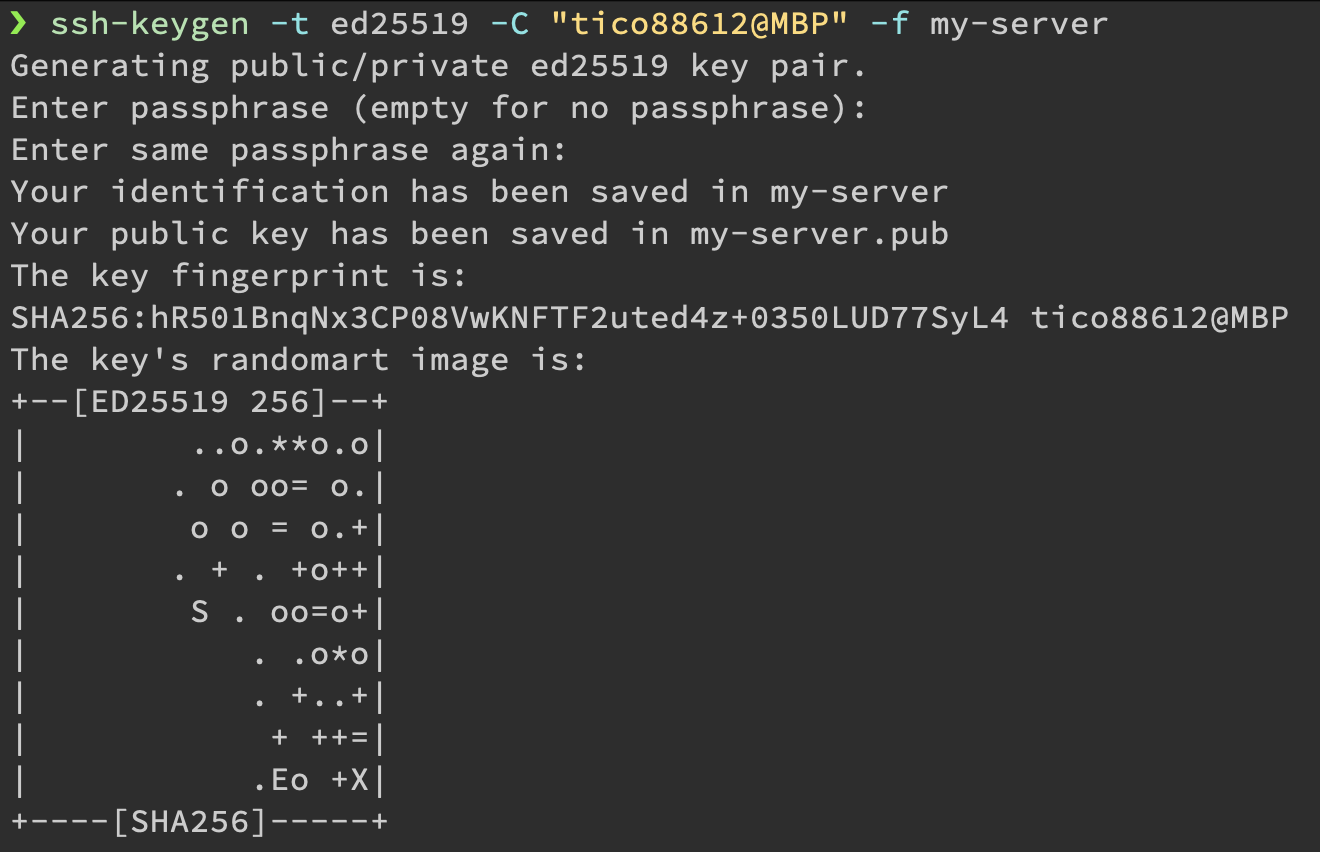This screenshot has height=852, width=1320.
Task: Click the "Enter same passphrase again" prompt
Action: click(x=289, y=150)
